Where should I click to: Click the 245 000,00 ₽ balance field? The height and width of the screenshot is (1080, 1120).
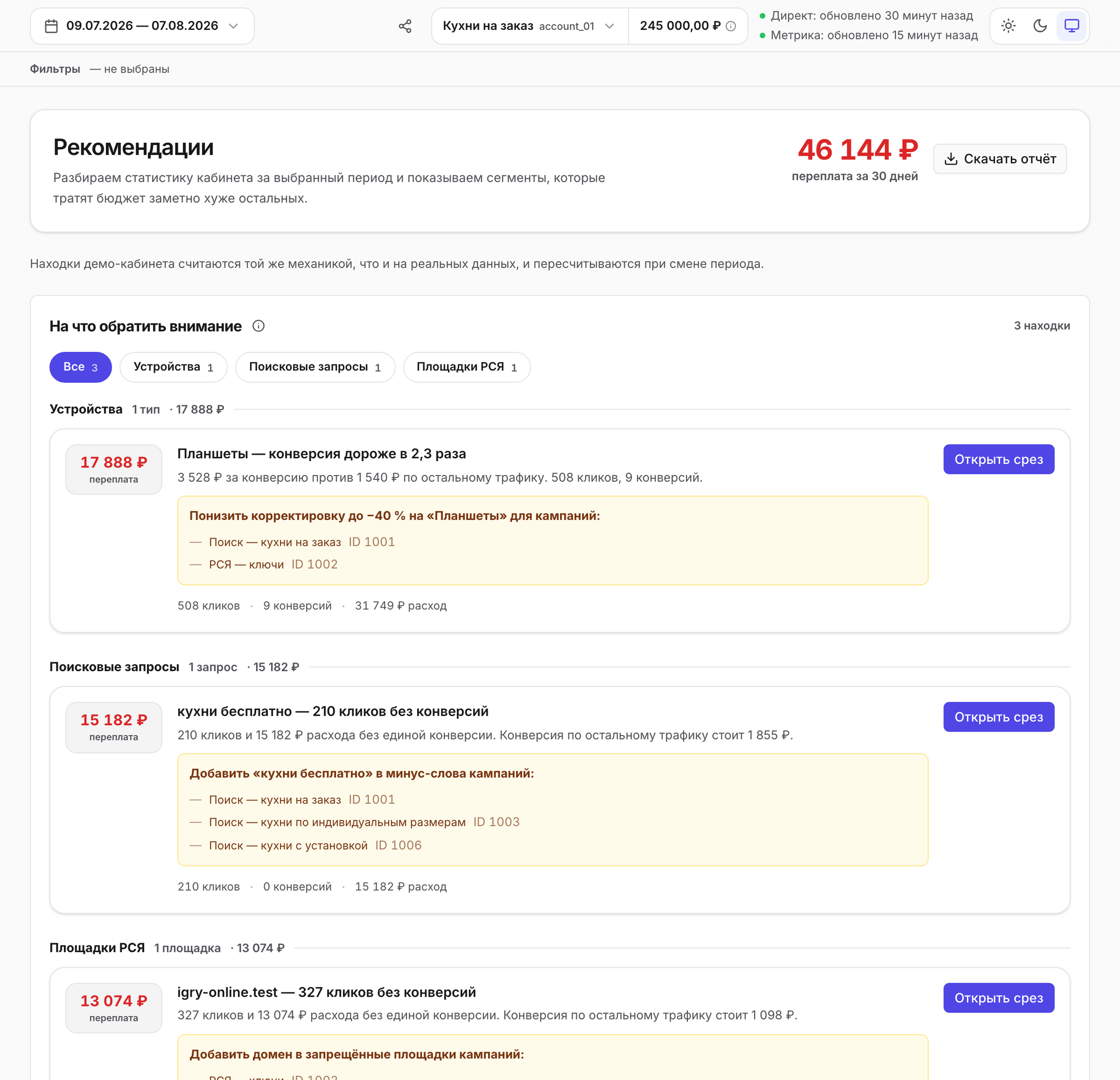688,26
